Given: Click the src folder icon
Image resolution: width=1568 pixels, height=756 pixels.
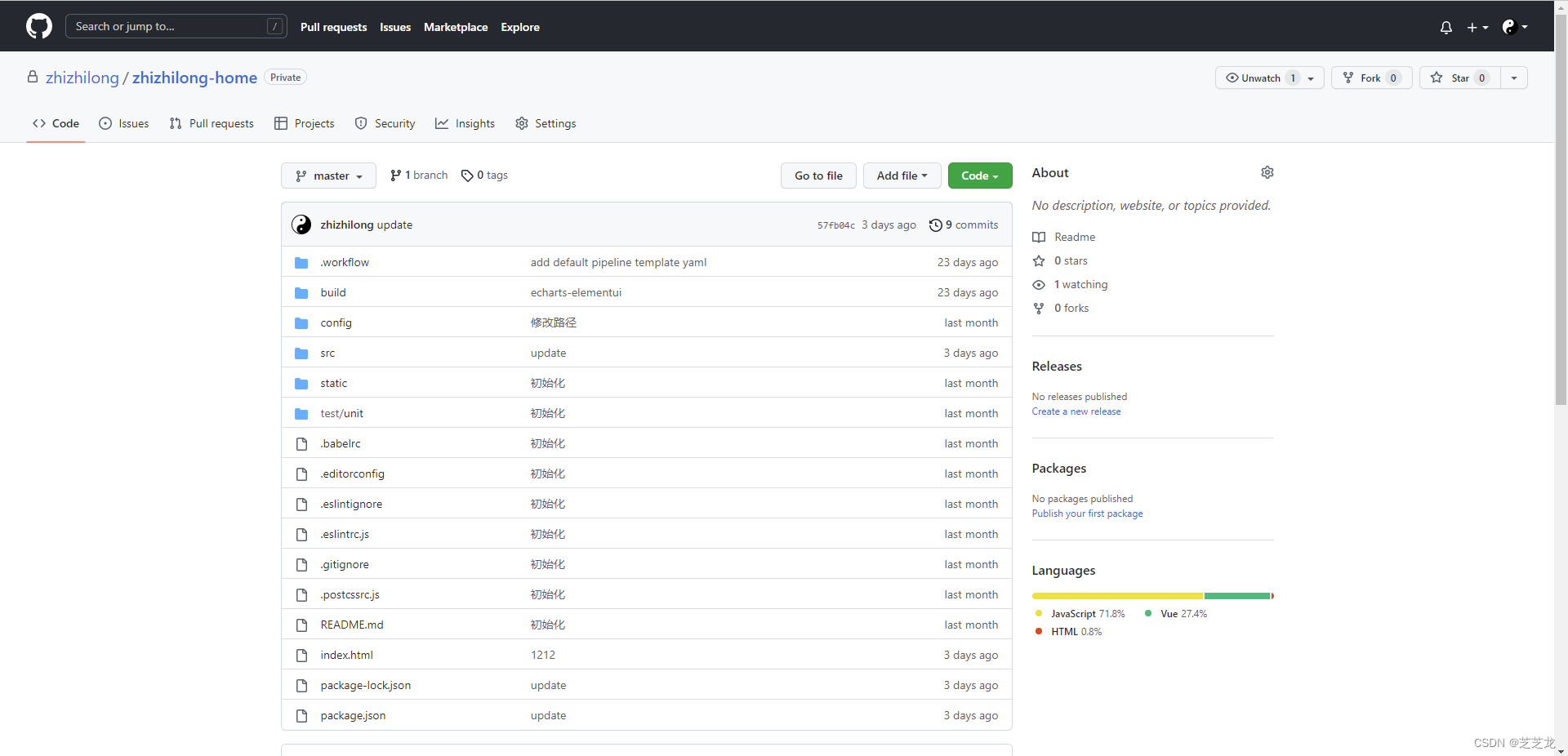Looking at the screenshot, I should [x=301, y=354].
